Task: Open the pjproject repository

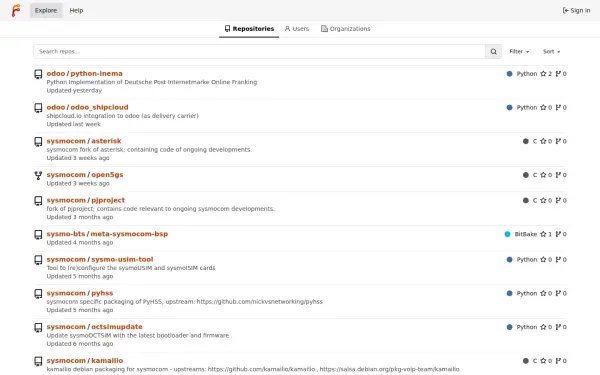Action: [x=108, y=200]
